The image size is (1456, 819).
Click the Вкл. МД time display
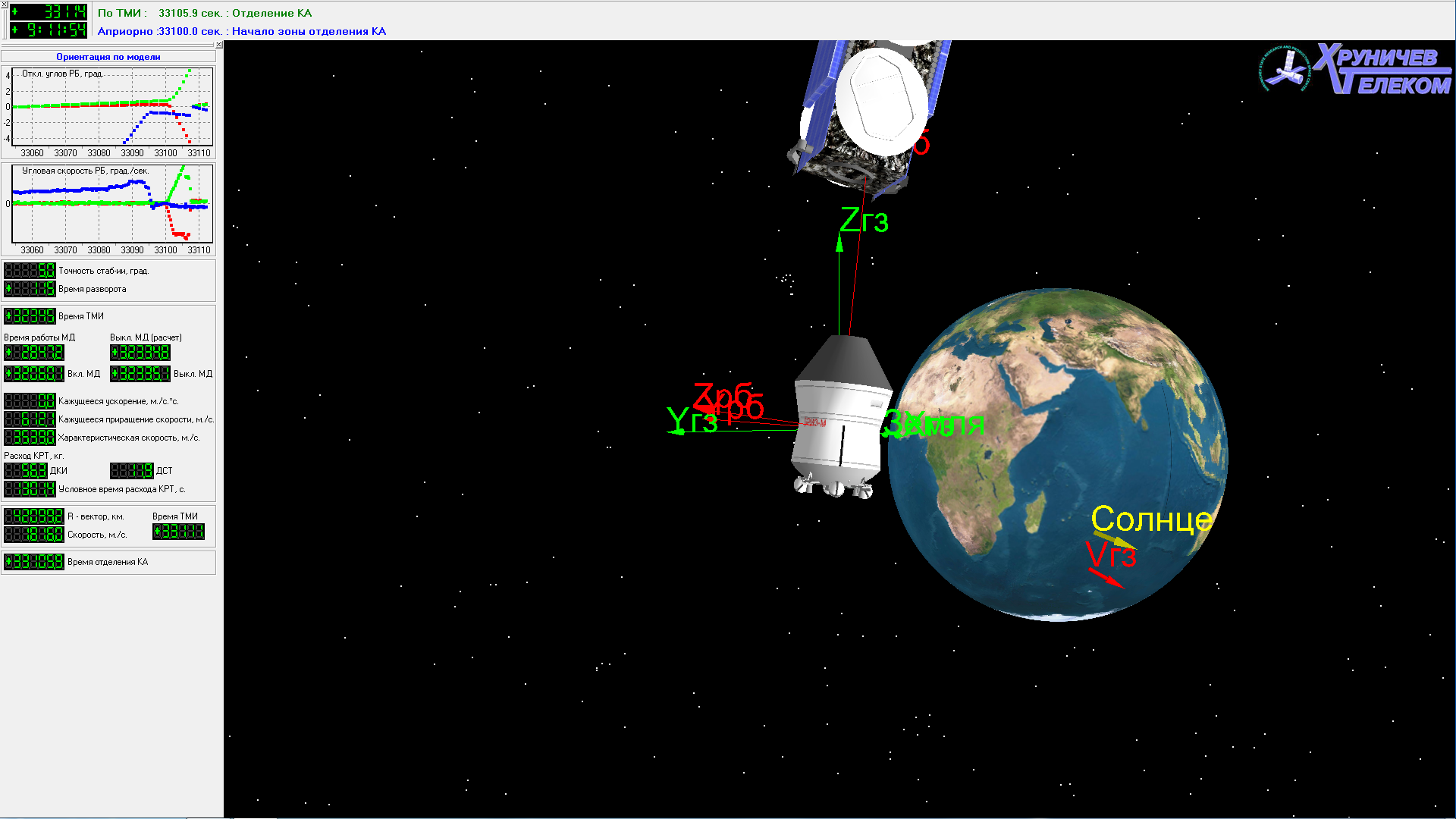point(34,374)
